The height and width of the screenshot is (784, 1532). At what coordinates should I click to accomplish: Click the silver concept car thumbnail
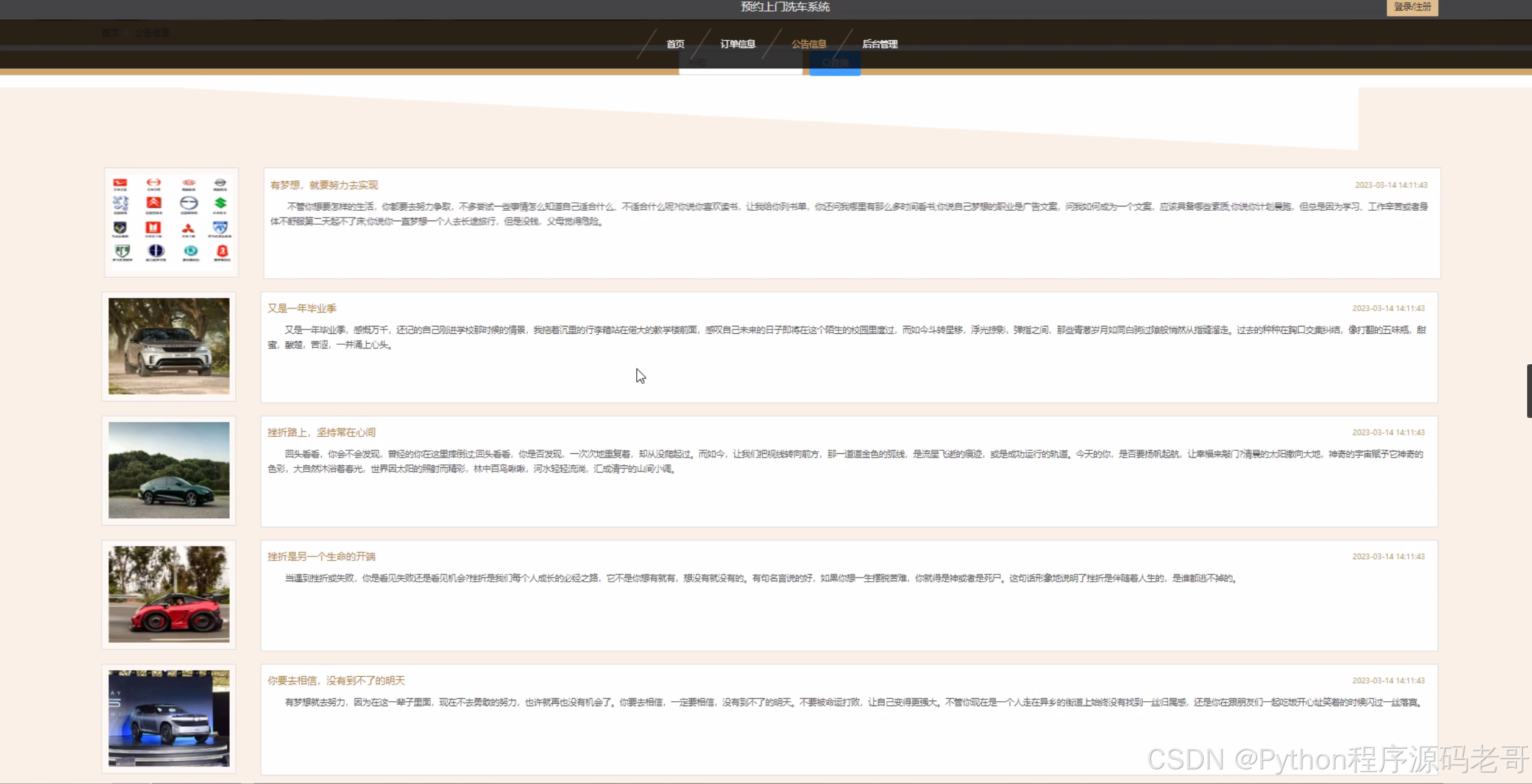(169, 718)
